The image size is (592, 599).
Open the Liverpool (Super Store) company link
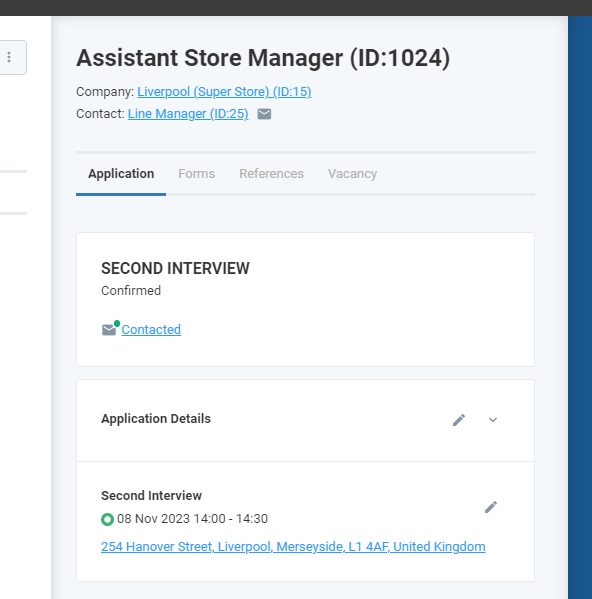click(x=224, y=92)
